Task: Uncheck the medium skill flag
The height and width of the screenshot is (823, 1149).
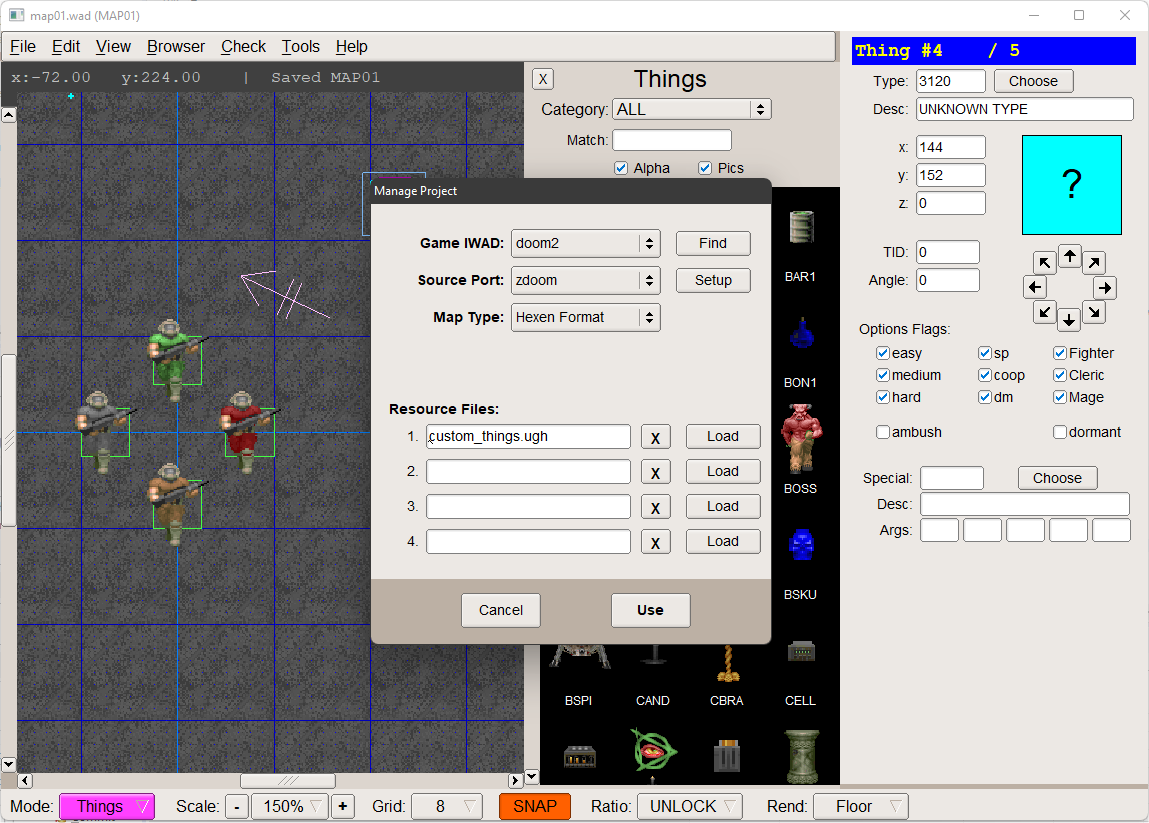Action: [x=883, y=375]
